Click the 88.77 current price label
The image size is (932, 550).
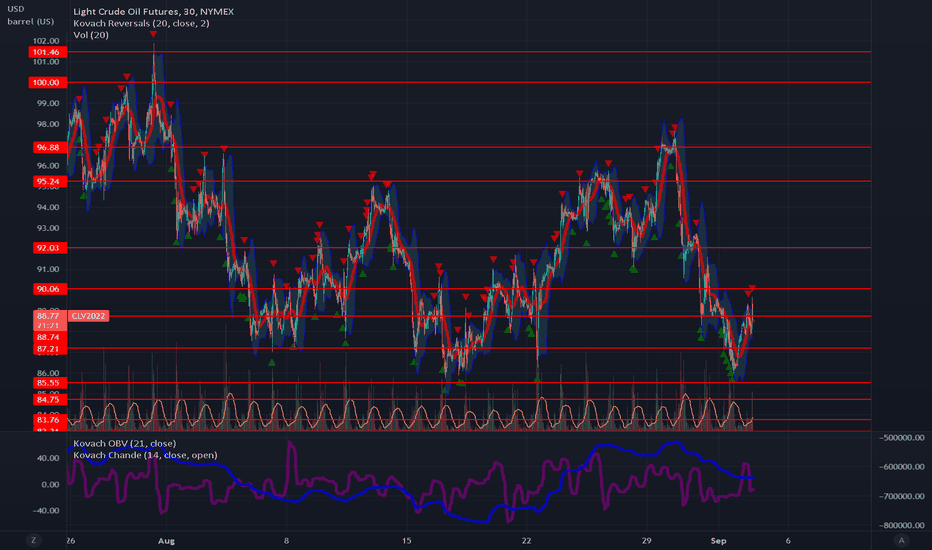coord(48,316)
